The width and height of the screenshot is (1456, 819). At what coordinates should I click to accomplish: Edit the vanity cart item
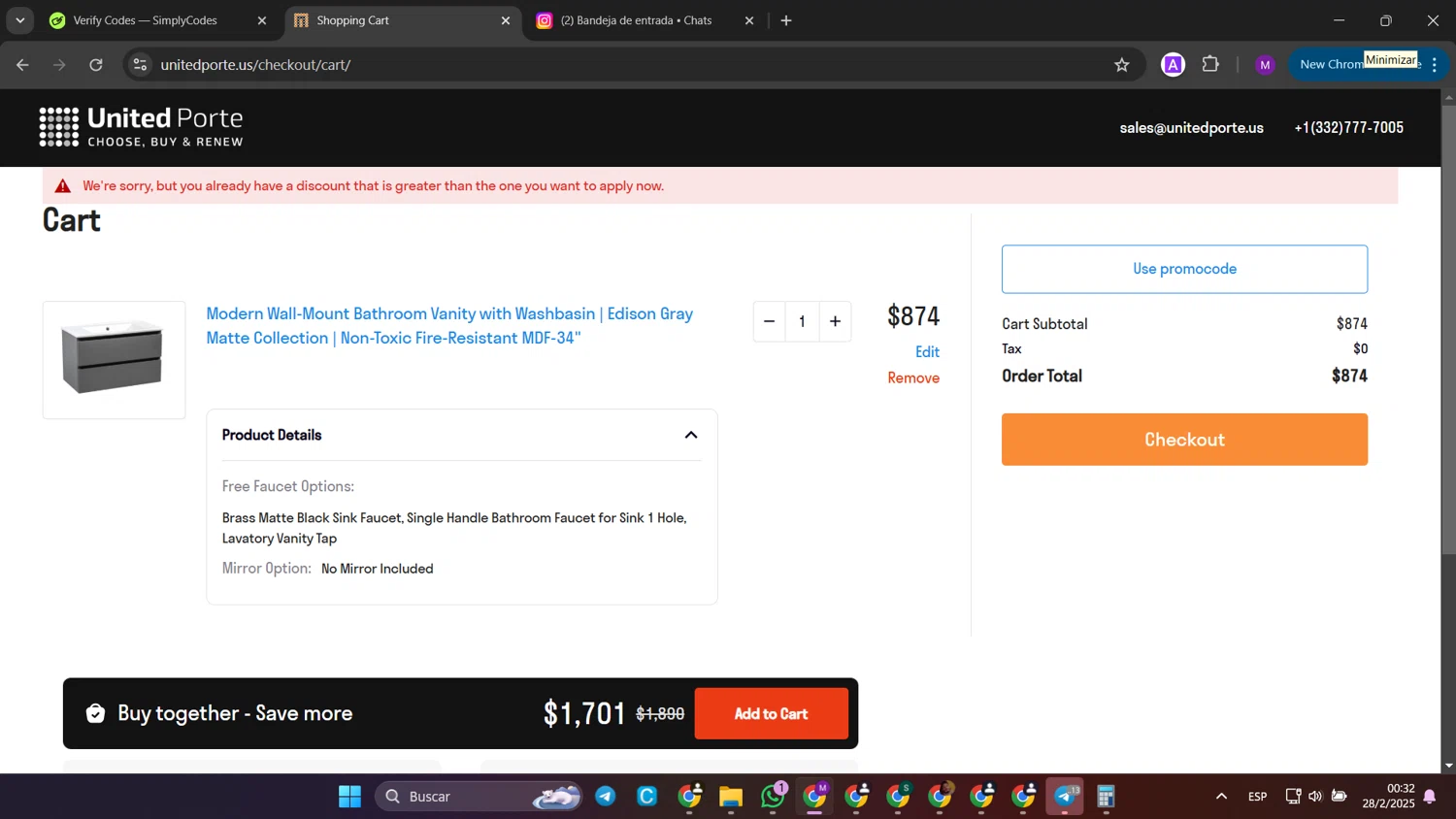927,352
